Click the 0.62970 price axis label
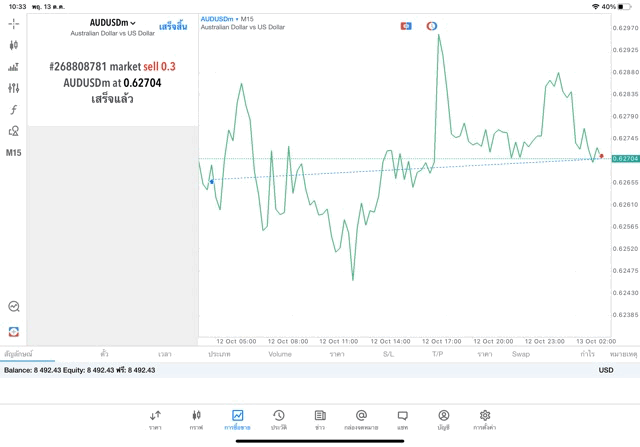The image size is (640, 447). [625, 28]
